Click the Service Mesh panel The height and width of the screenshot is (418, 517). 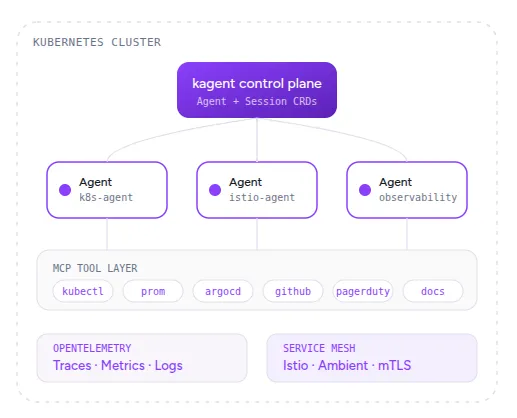click(372, 358)
